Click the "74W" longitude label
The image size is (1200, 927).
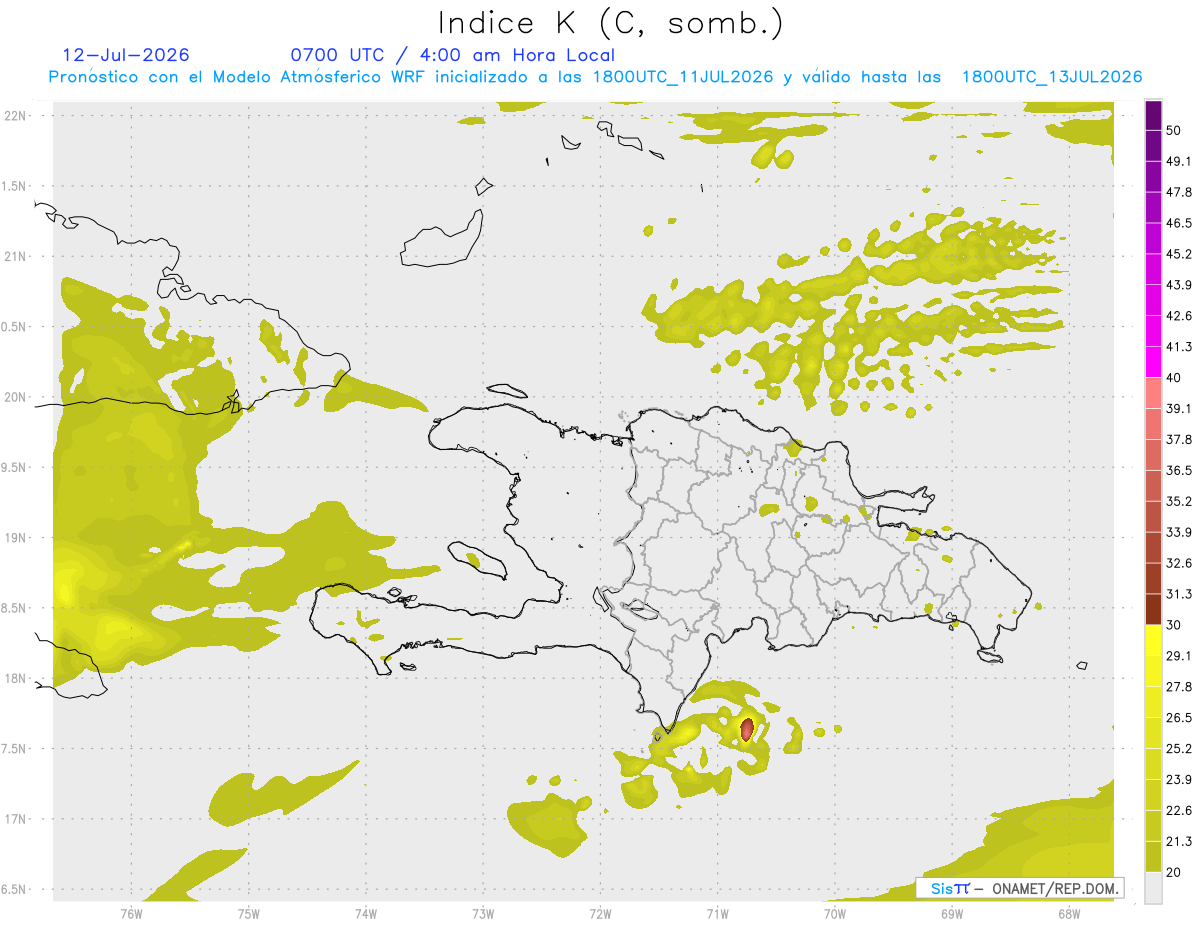tap(365, 913)
